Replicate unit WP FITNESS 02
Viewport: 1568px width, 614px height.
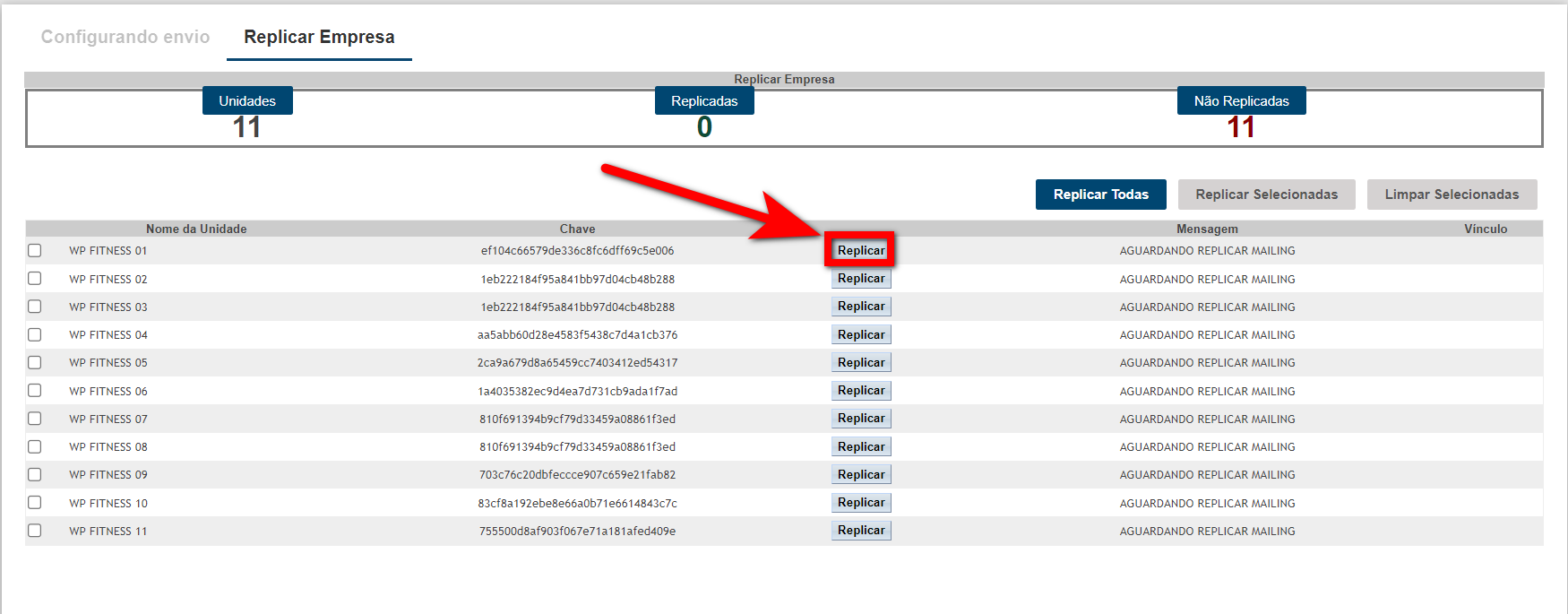pos(860,279)
